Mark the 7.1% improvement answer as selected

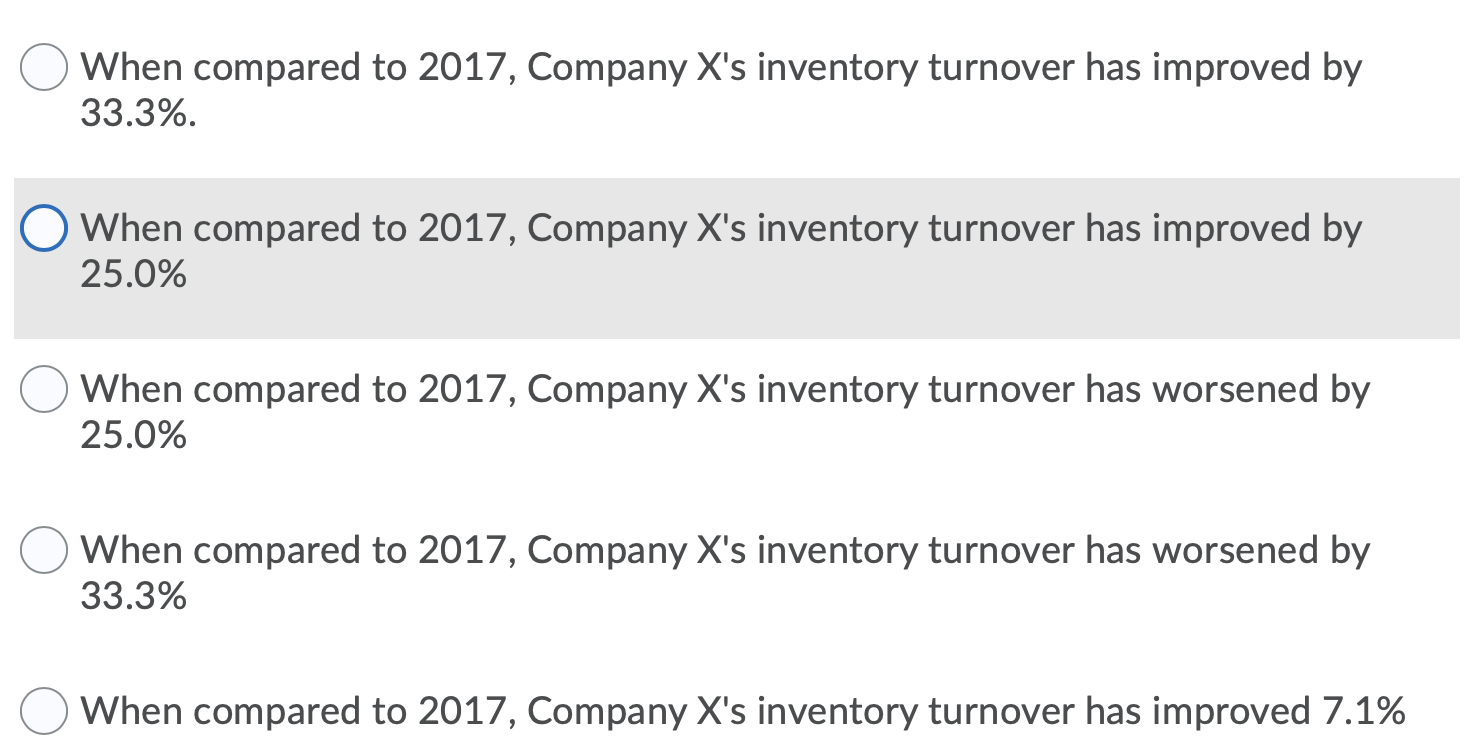[x=44, y=712]
